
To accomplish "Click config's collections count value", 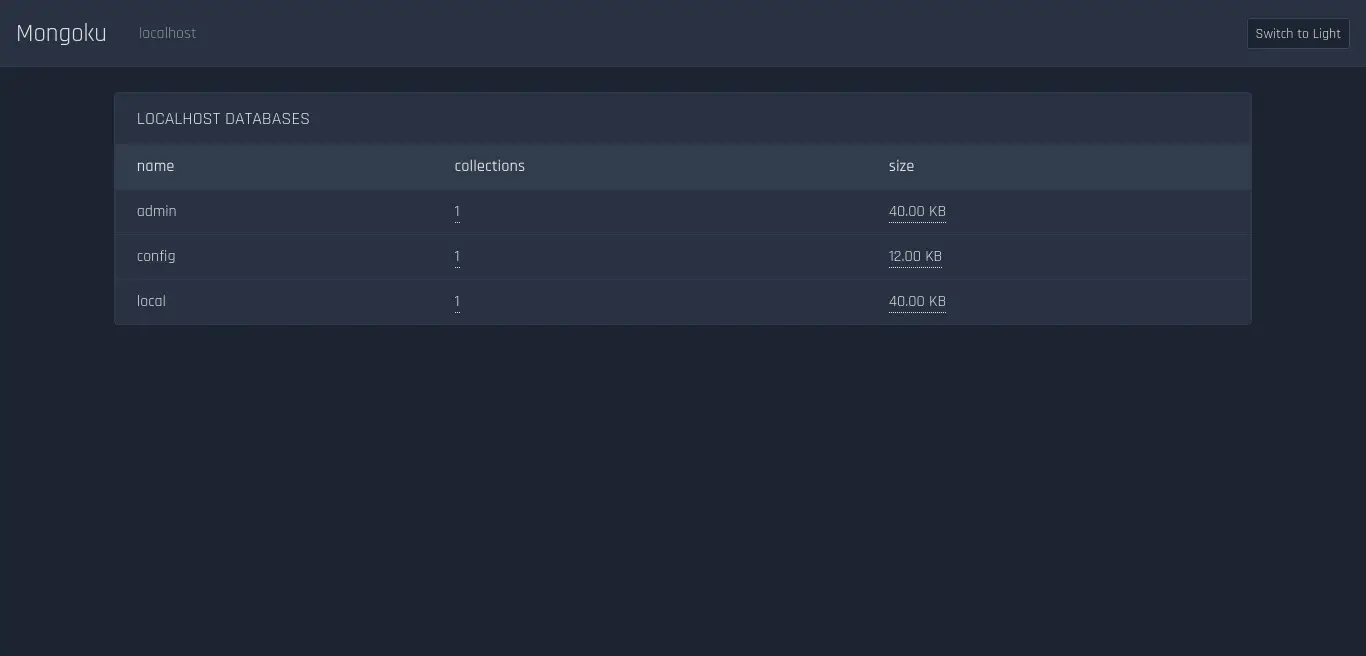I will (x=457, y=256).
